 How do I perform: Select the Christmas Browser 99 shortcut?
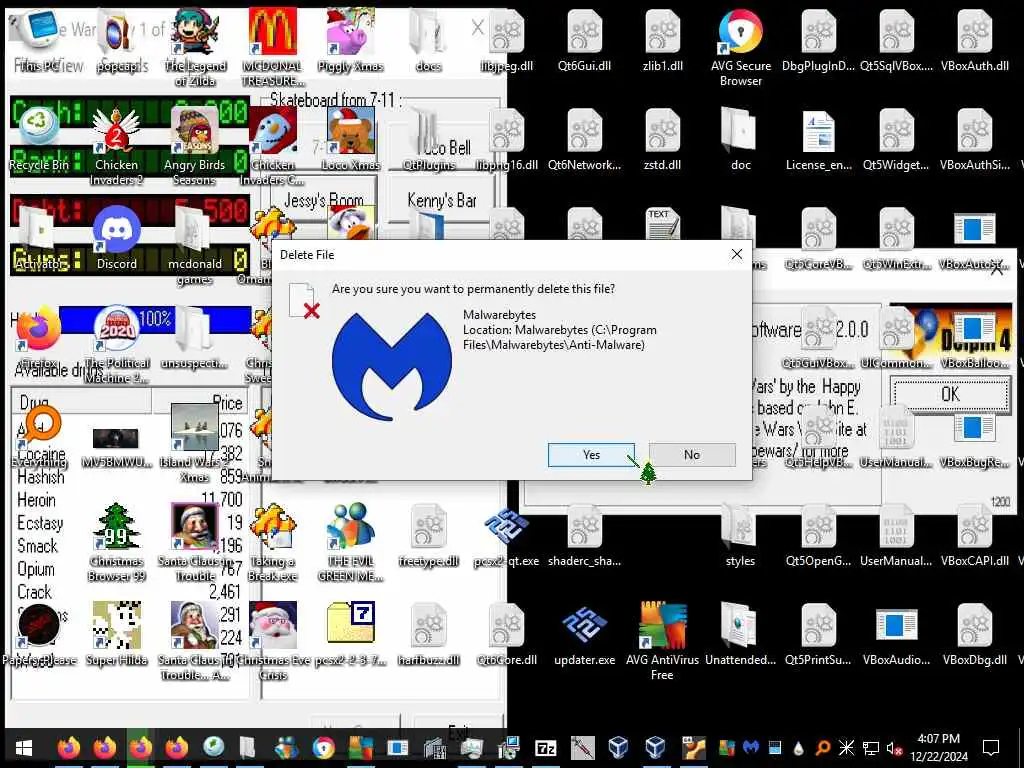point(116,542)
